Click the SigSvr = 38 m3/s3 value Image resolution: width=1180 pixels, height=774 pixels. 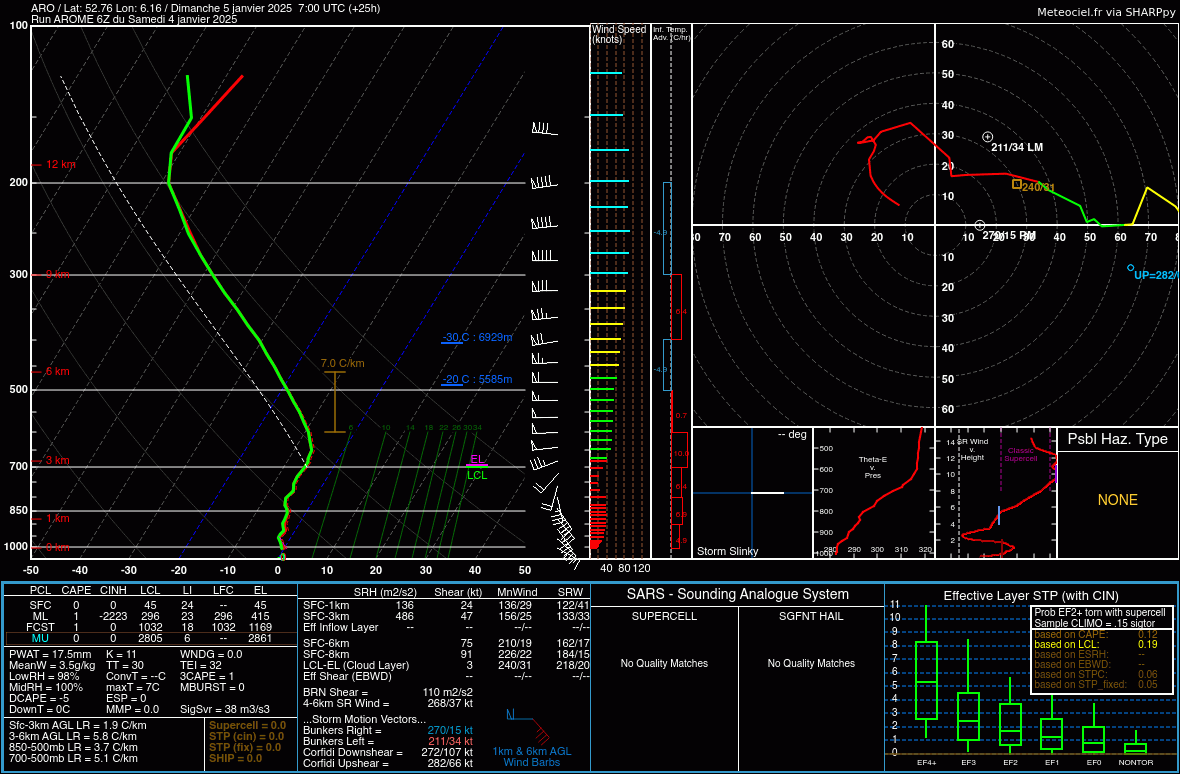225,709
